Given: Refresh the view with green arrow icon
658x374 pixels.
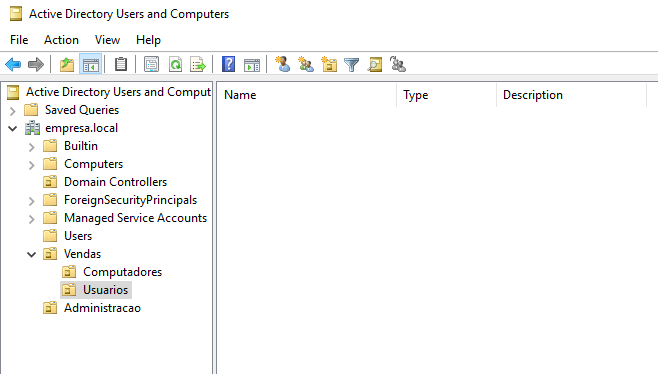Looking at the screenshot, I should coord(175,65).
